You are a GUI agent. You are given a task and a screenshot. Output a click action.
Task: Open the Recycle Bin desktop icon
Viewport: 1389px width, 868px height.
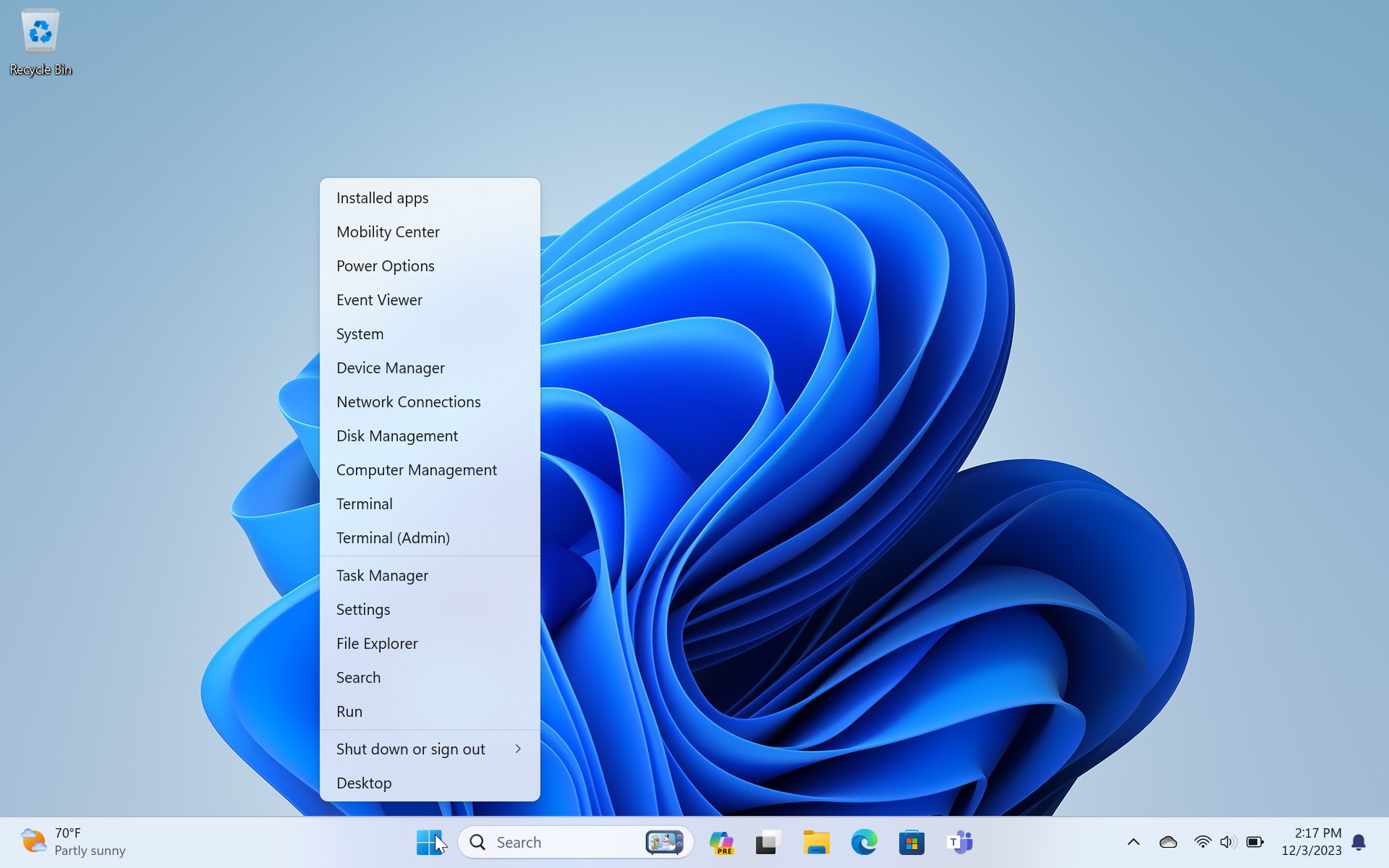[x=41, y=41]
